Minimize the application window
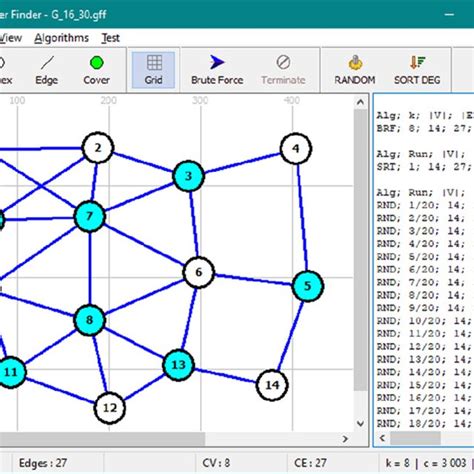This screenshot has height=474, width=474. [x=449, y=14]
